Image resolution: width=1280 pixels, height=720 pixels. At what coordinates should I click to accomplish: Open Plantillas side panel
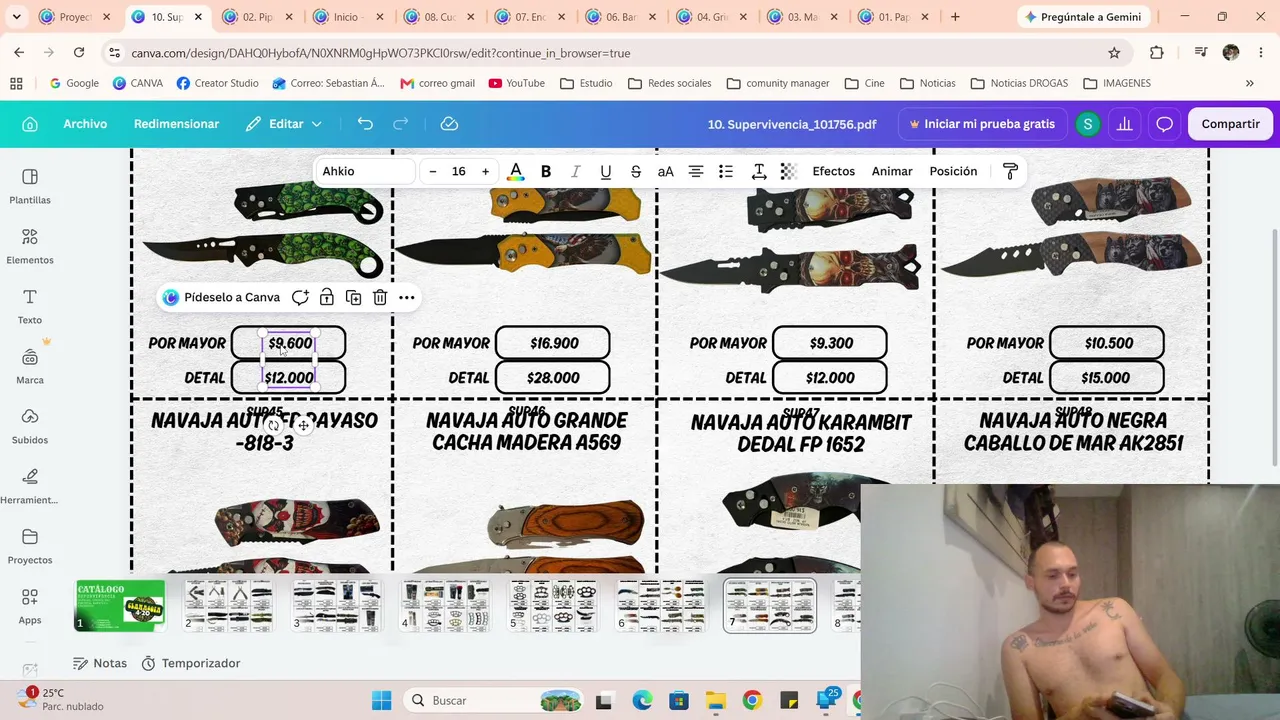point(30,186)
